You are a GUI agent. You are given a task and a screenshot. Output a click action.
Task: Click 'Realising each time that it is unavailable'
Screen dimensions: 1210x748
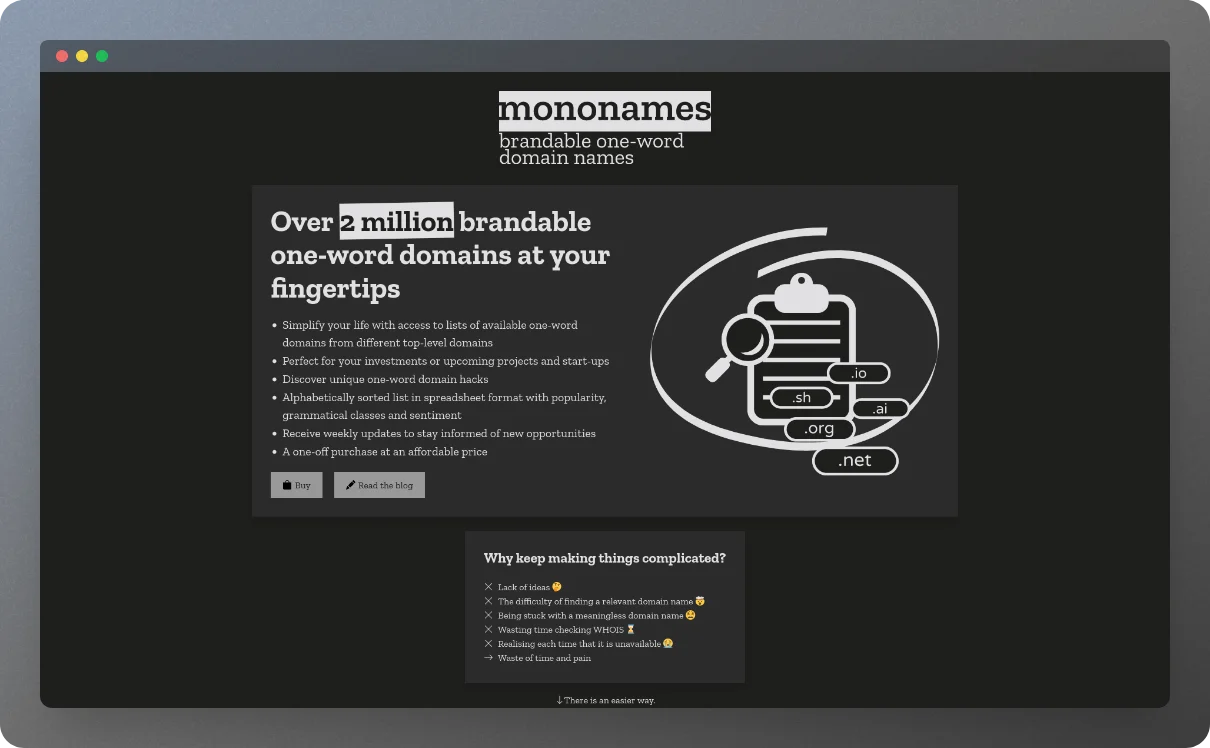point(579,644)
